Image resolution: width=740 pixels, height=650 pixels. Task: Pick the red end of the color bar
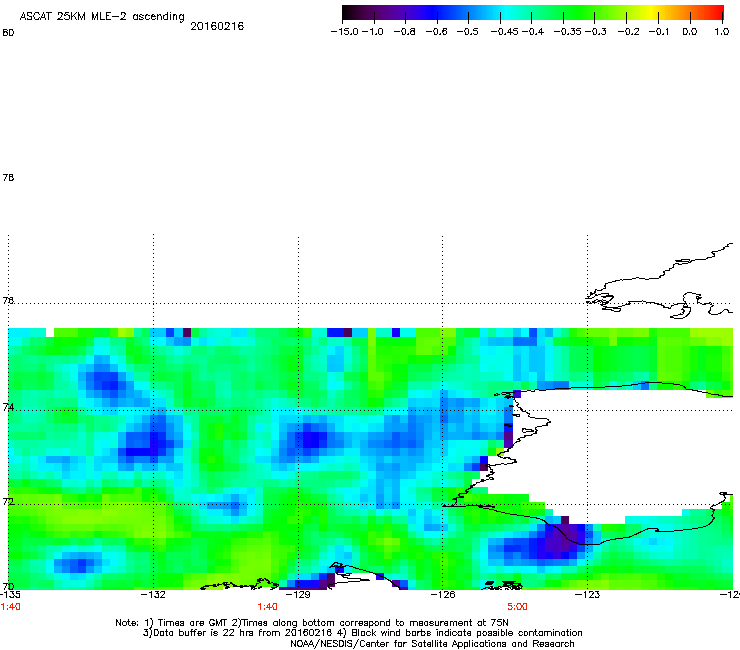pyautogui.click(x=717, y=13)
